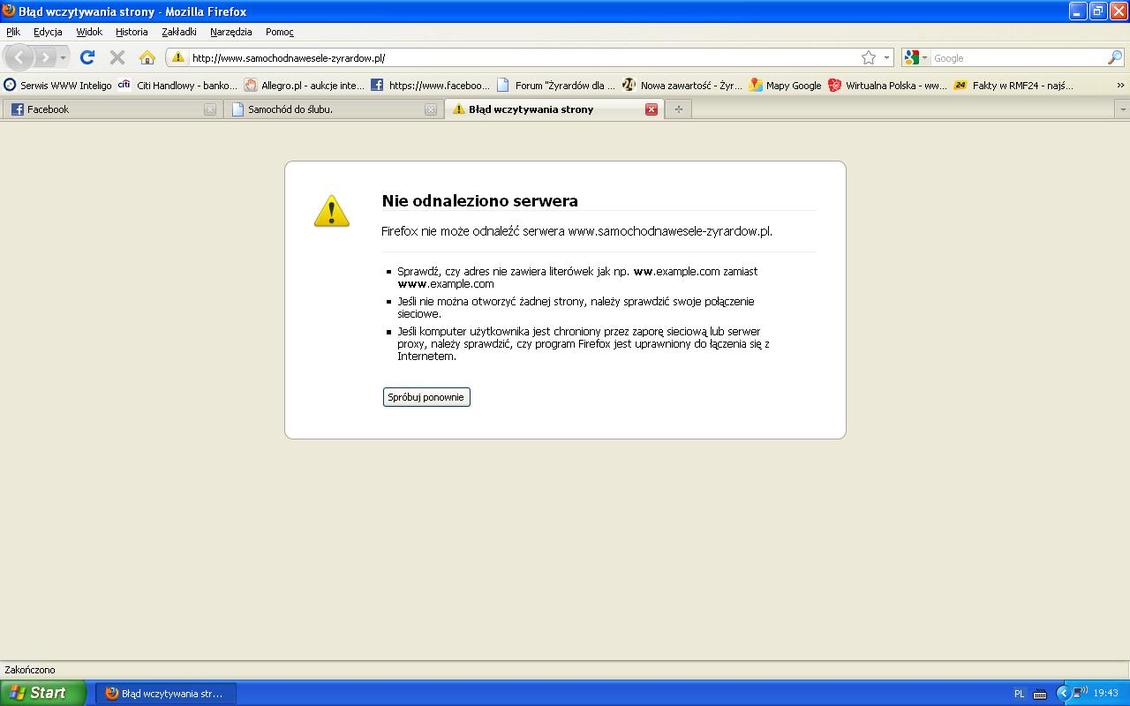Open a new tab with plus button
The height and width of the screenshot is (706, 1130).
(678, 110)
